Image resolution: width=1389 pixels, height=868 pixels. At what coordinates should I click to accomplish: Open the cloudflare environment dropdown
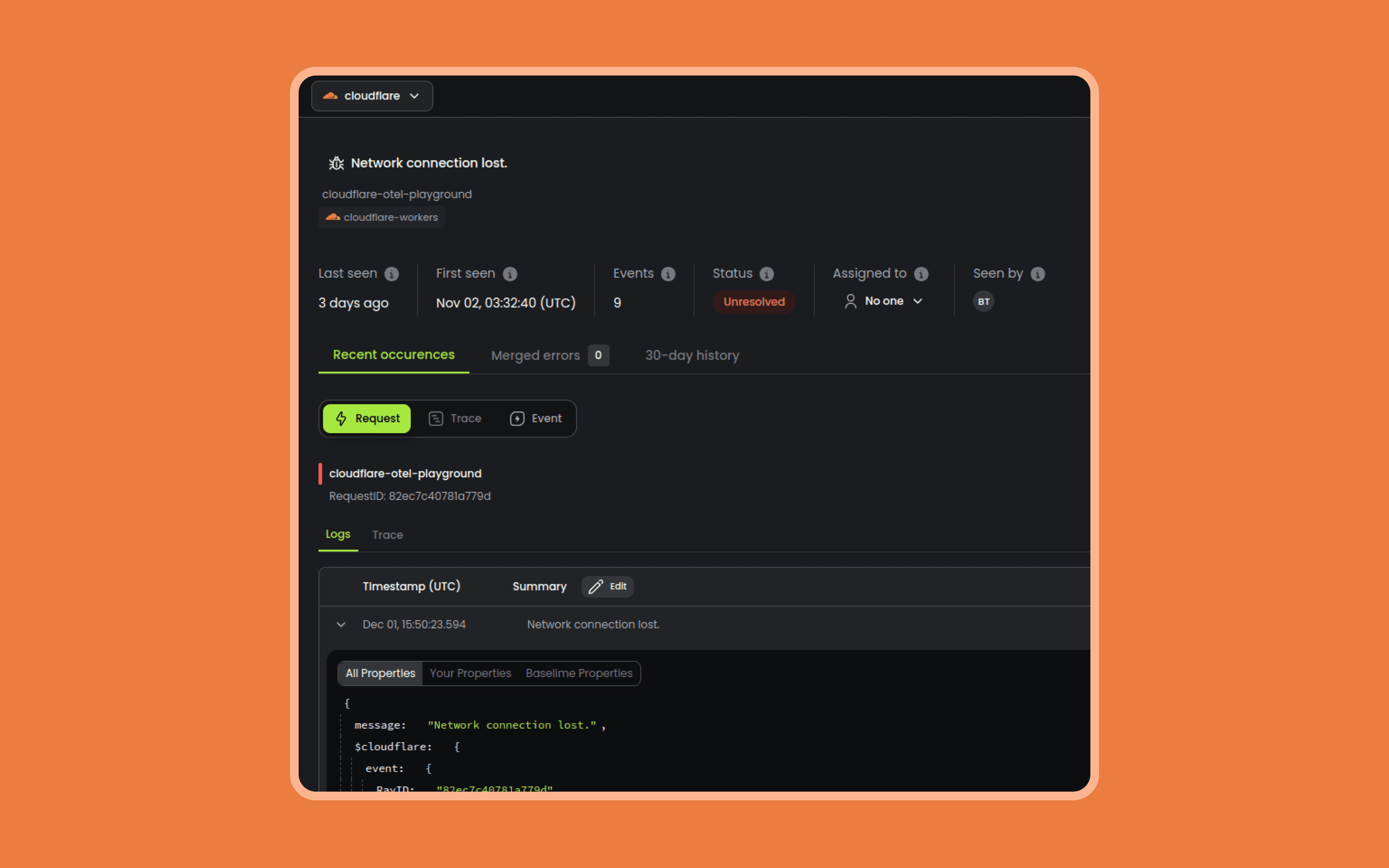pyautogui.click(x=372, y=96)
